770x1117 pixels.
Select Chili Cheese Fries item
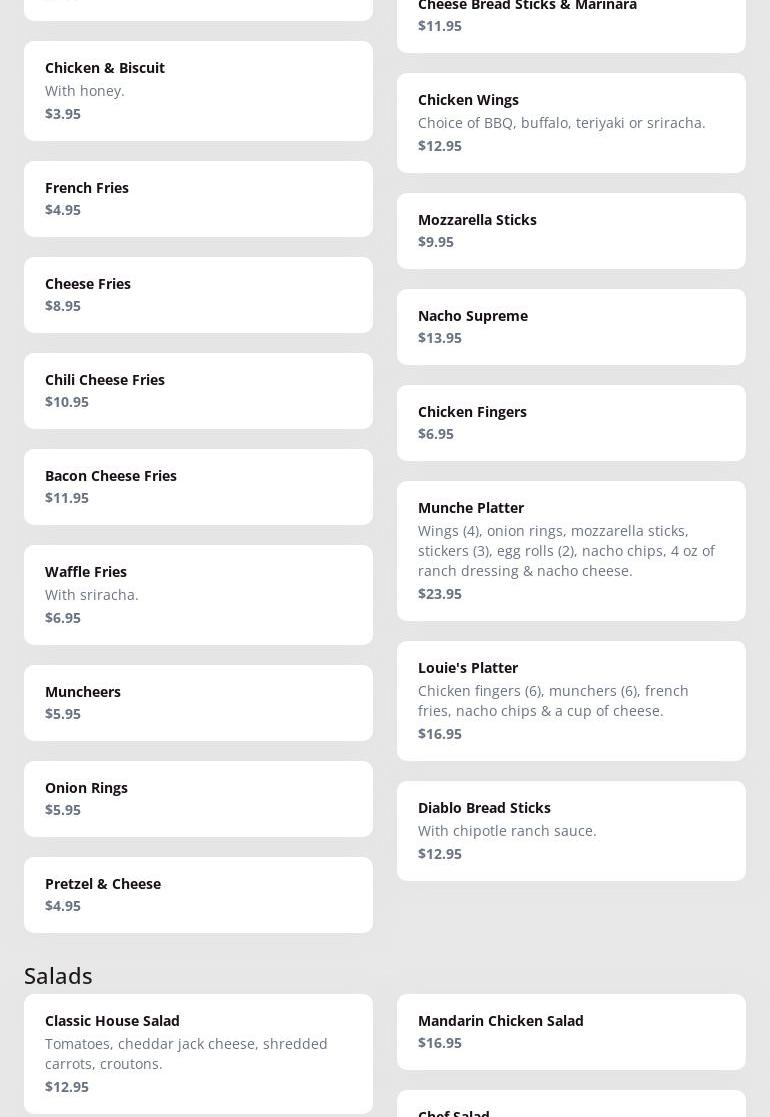pyautogui.click(x=198, y=391)
